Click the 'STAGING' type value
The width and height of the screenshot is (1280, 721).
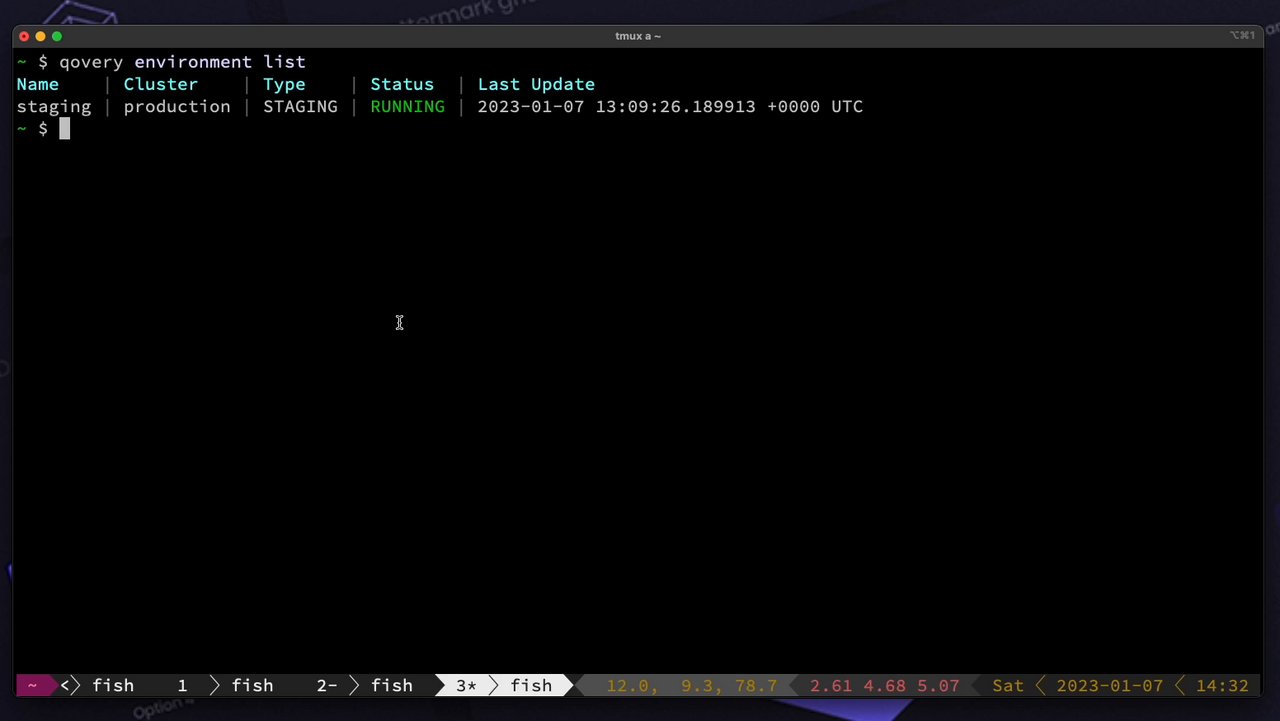pyautogui.click(x=300, y=107)
